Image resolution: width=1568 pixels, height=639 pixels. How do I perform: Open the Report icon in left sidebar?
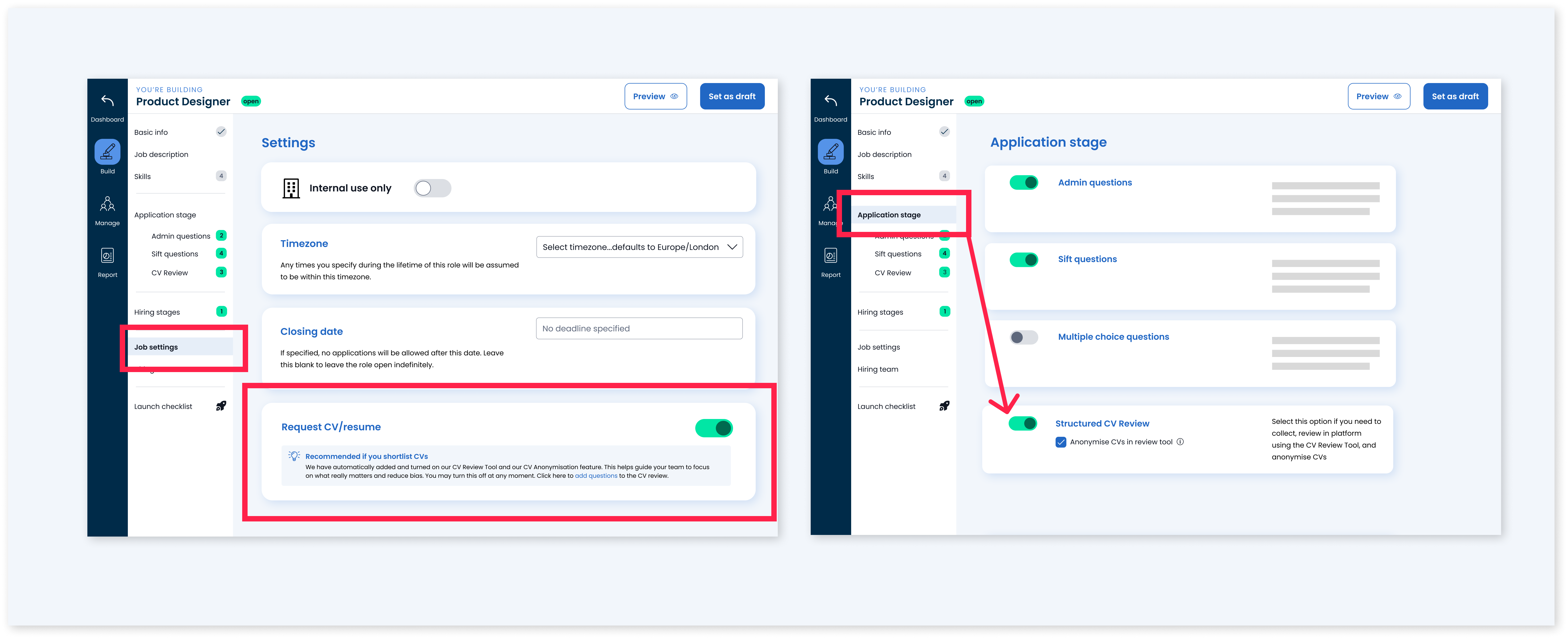click(107, 256)
